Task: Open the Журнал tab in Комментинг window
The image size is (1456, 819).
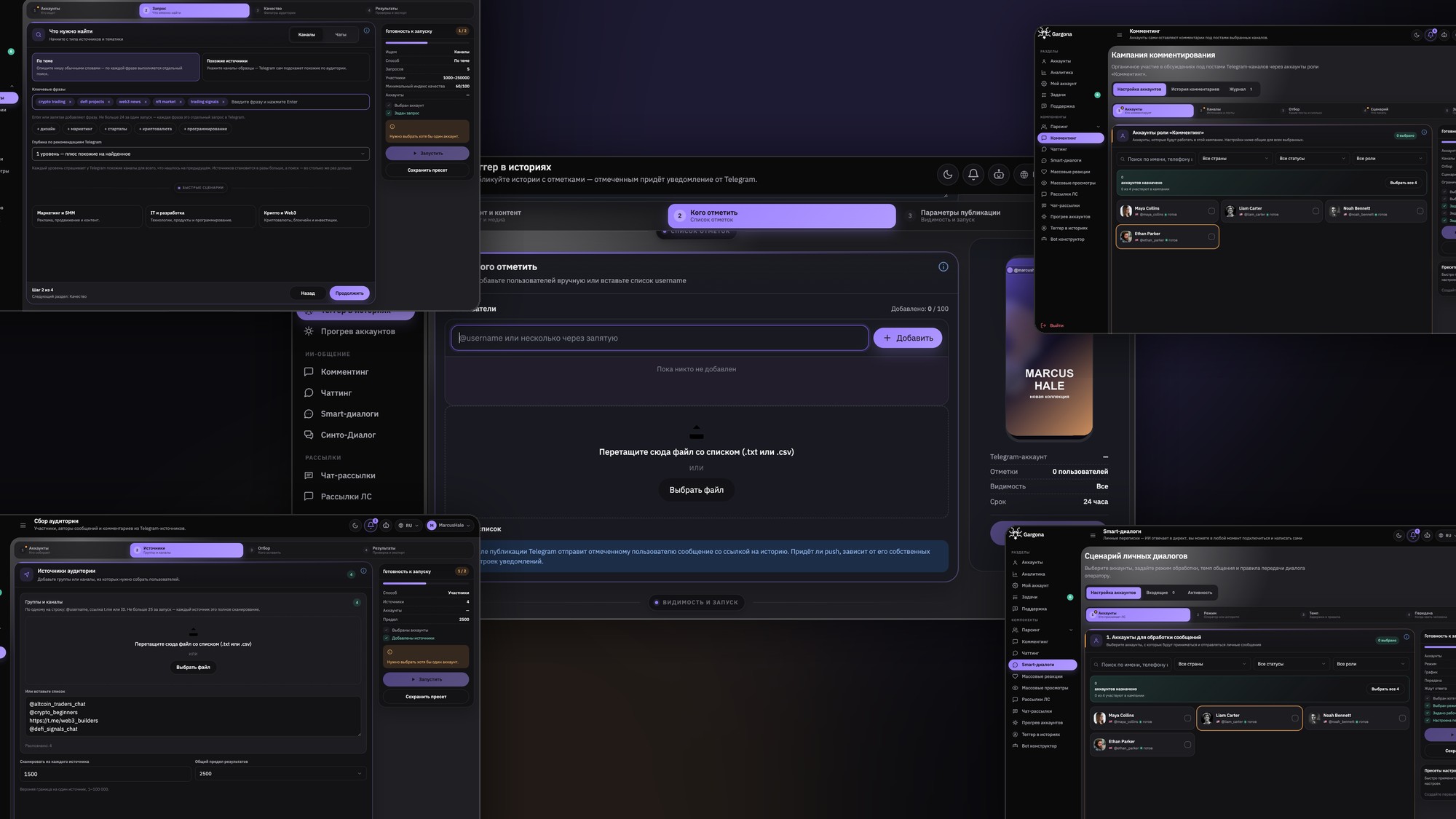Action: [1241, 90]
